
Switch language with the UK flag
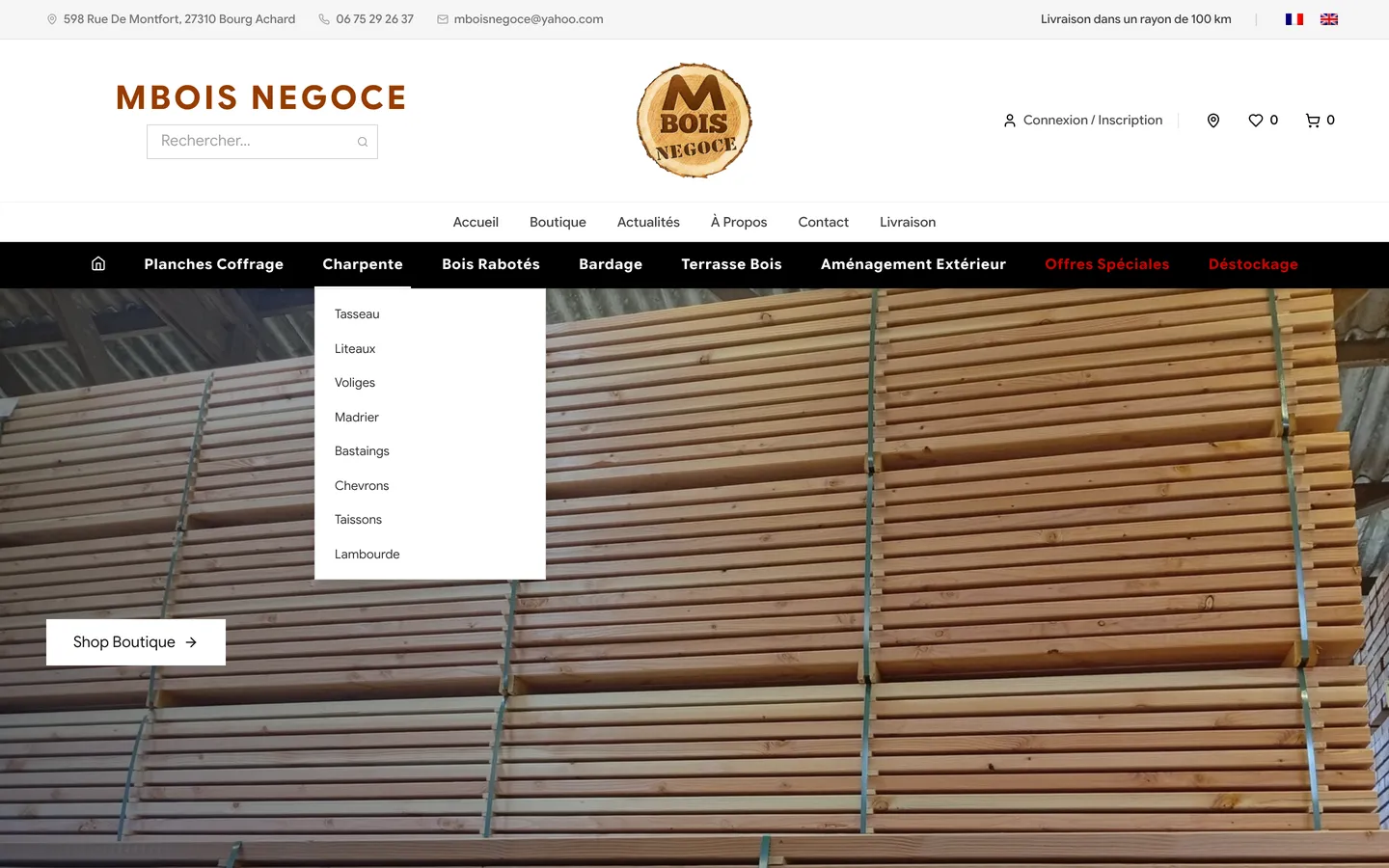point(1329,19)
